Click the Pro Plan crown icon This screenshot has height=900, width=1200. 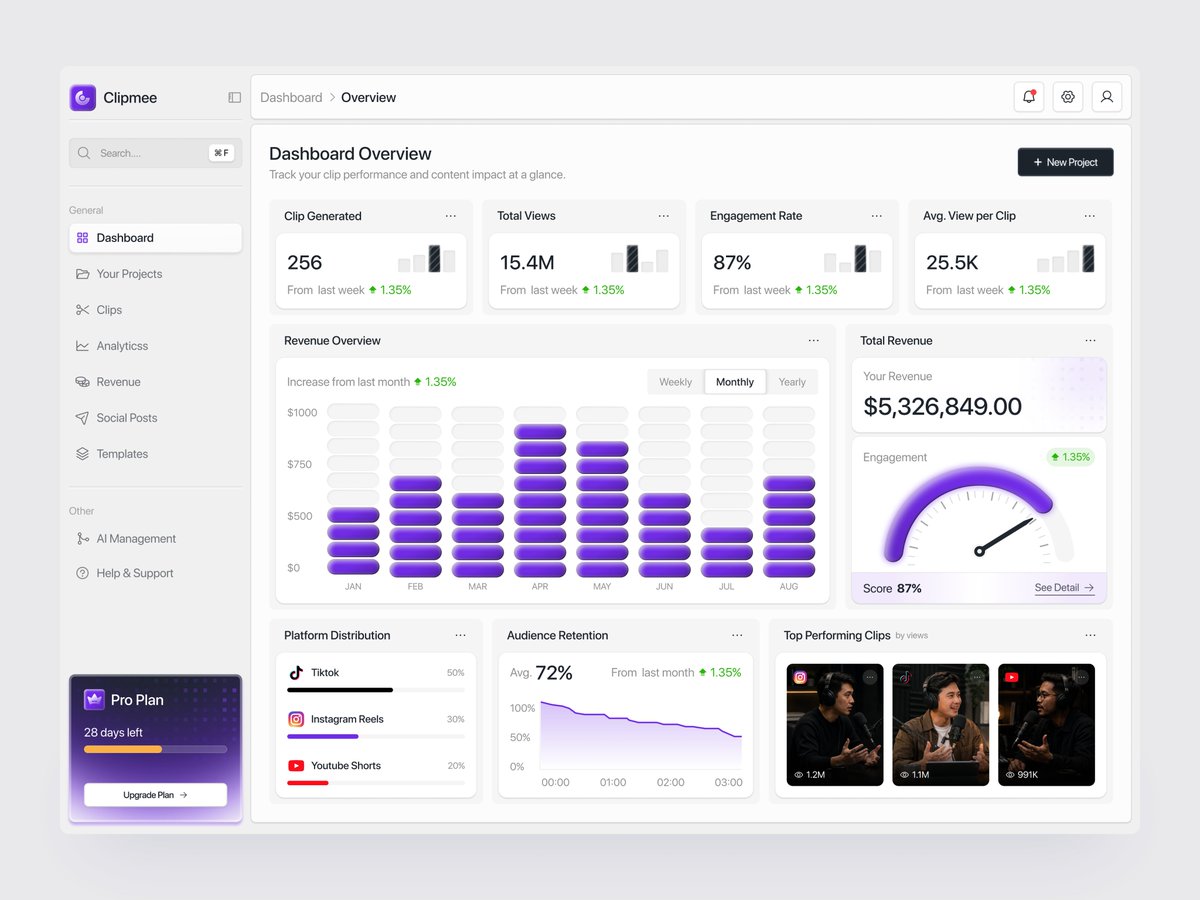coord(94,699)
